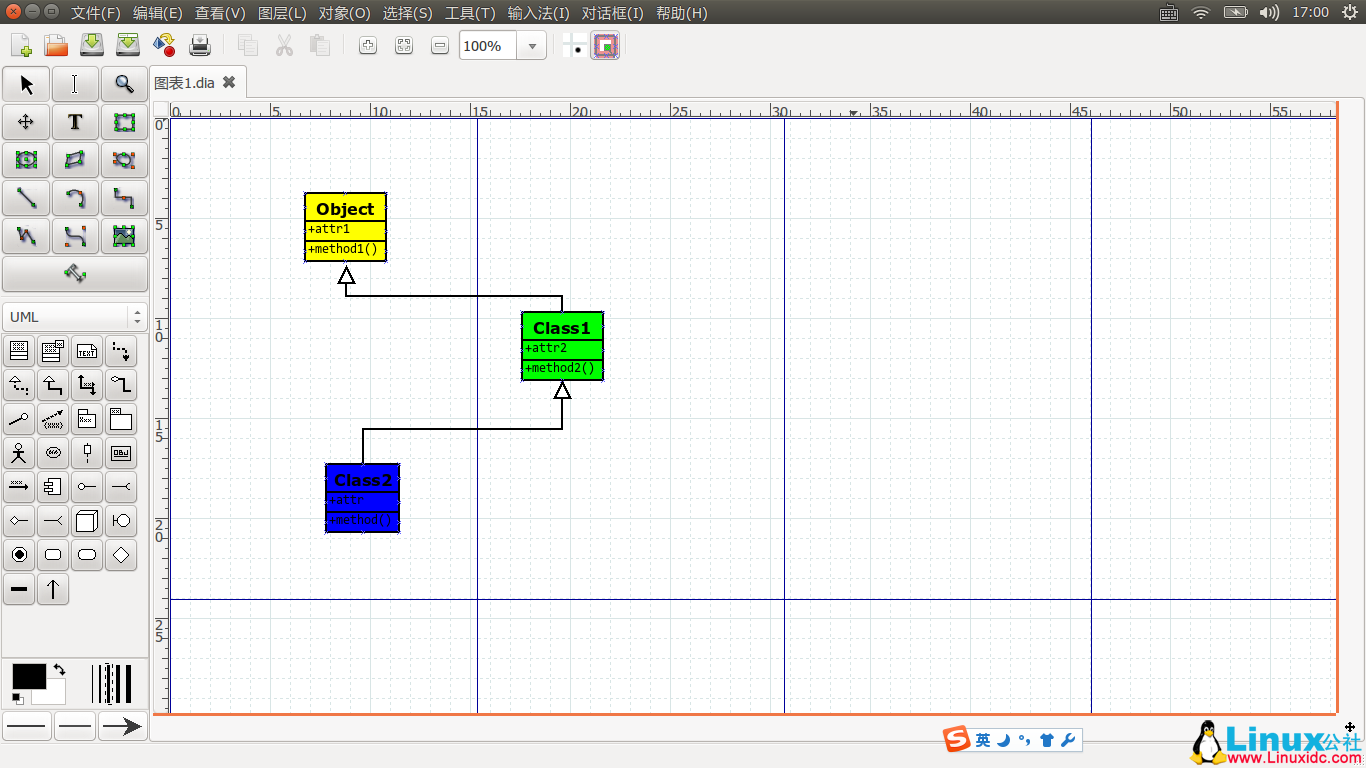Click the black foreground color swatch
1366x768 pixels.
(x=28, y=676)
